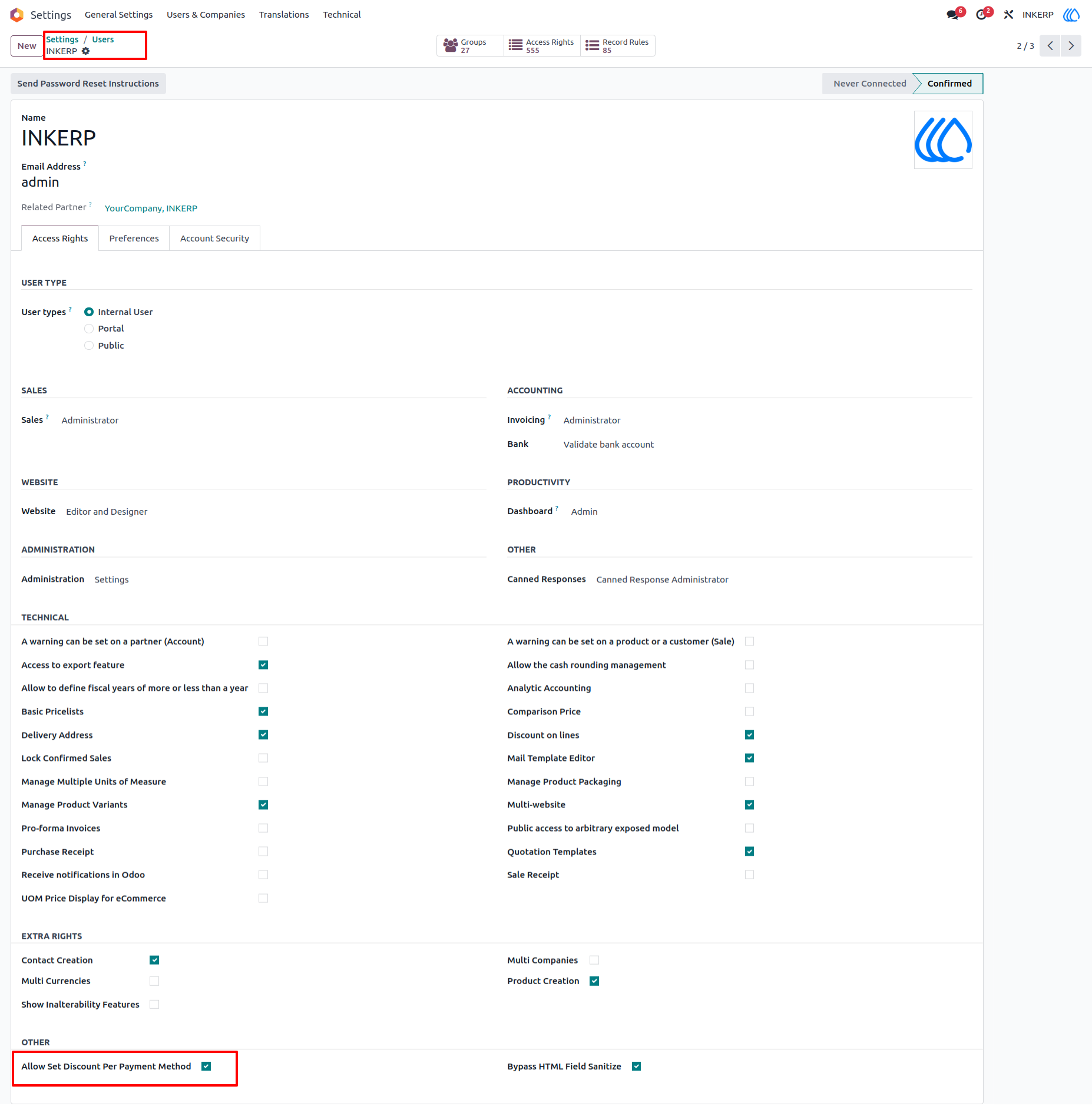
Task: Open the Technical menu
Action: pos(342,15)
